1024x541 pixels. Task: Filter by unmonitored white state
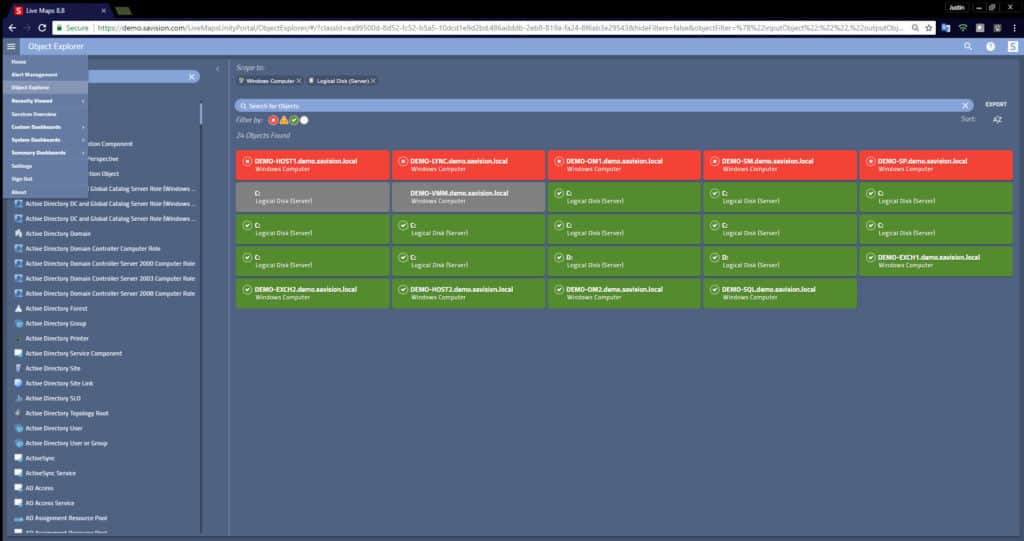304,120
